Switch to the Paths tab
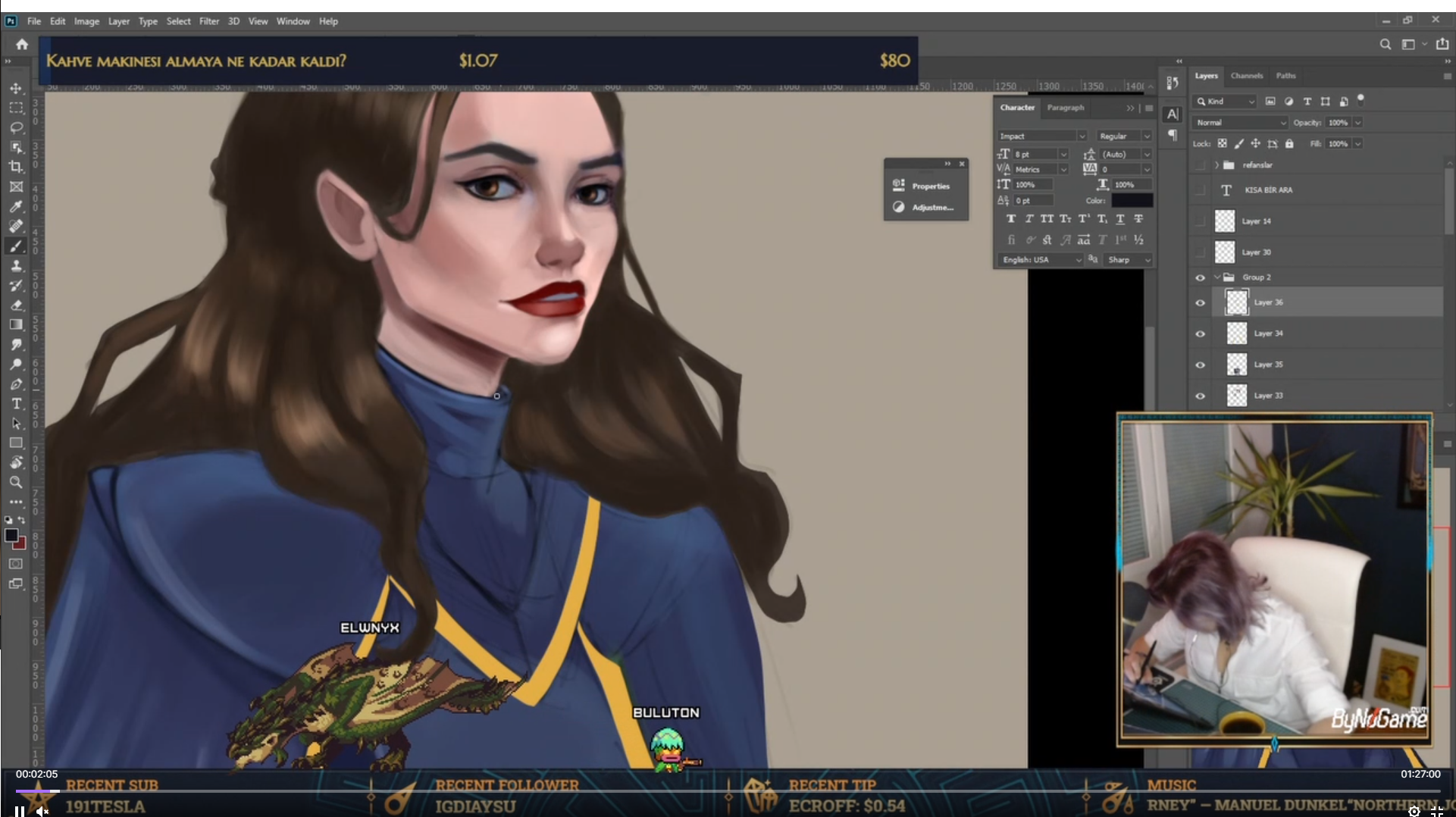1456x817 pixels. (x=1285, y=76)
